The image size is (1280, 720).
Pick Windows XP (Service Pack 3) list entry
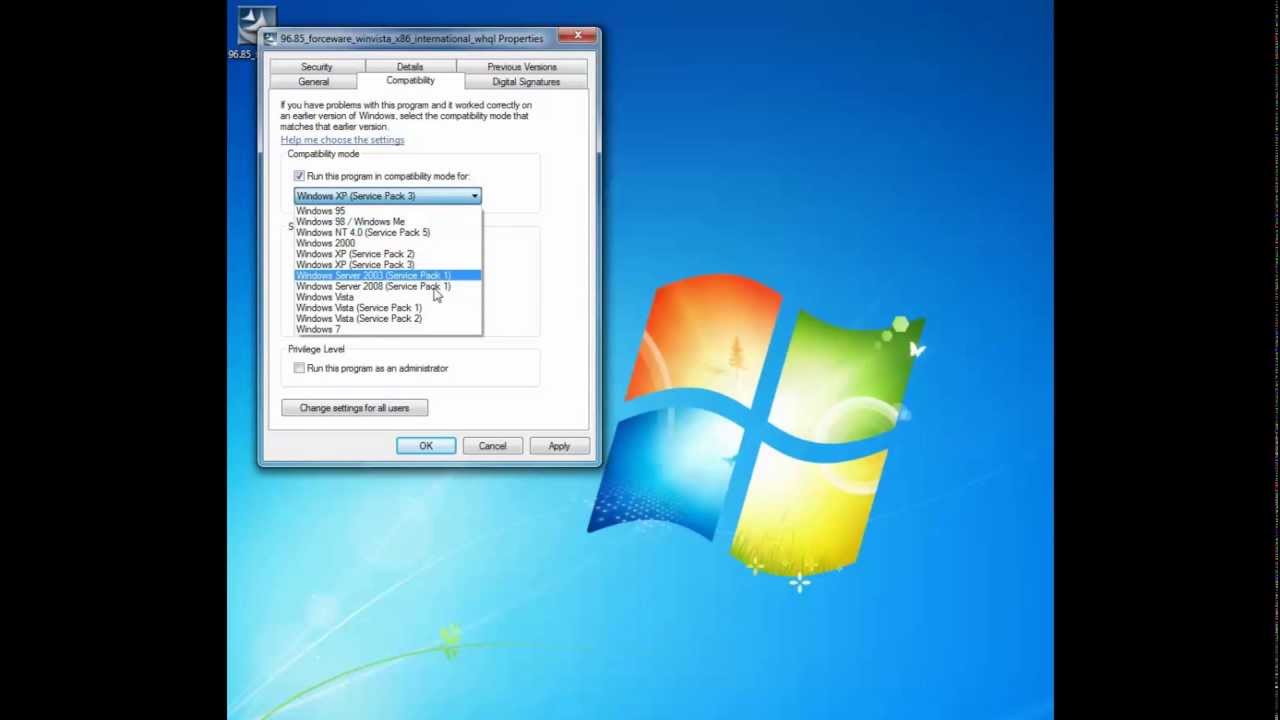tap(387, 265)
